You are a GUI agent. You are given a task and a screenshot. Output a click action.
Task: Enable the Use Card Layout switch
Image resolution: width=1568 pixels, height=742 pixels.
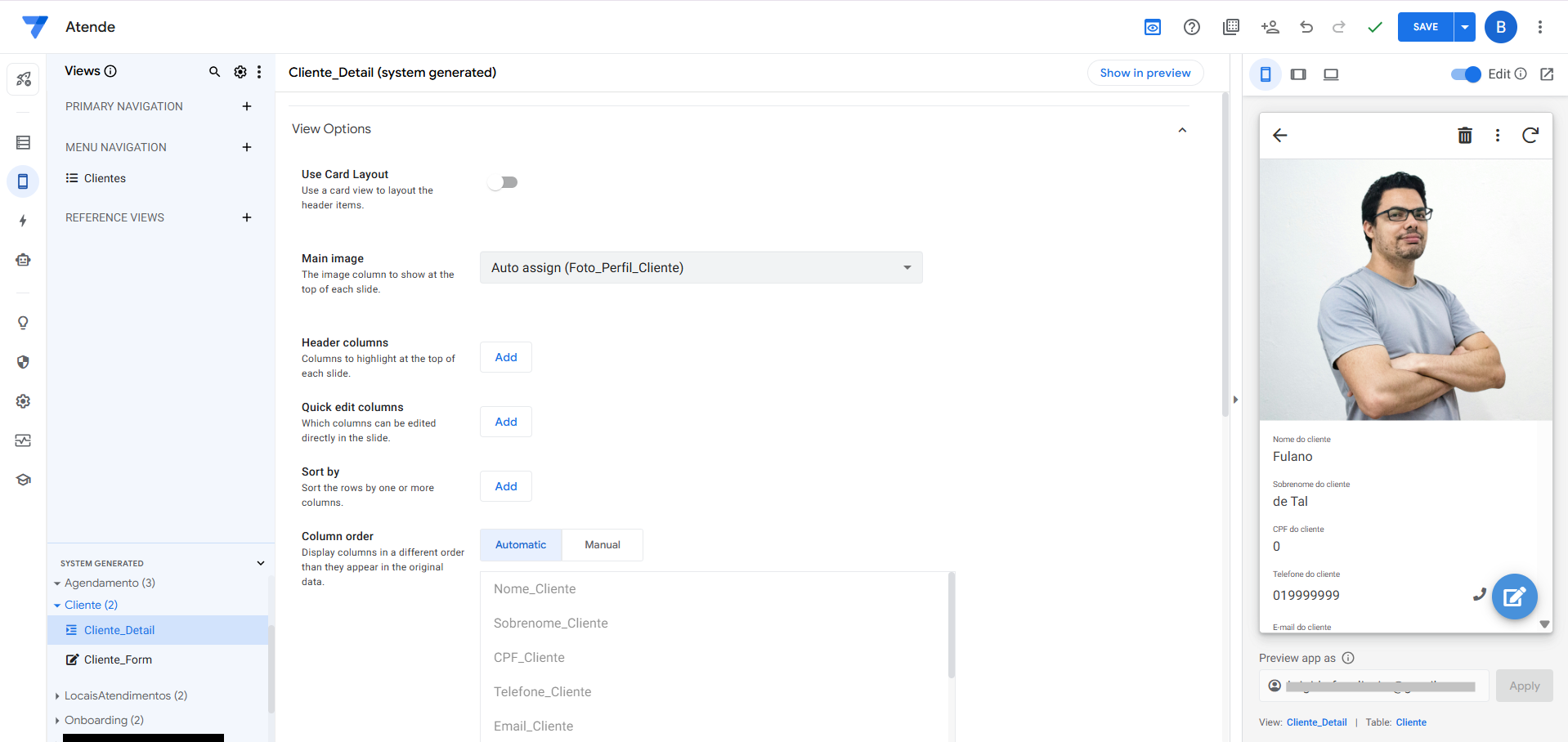click(x=503, y=182)
